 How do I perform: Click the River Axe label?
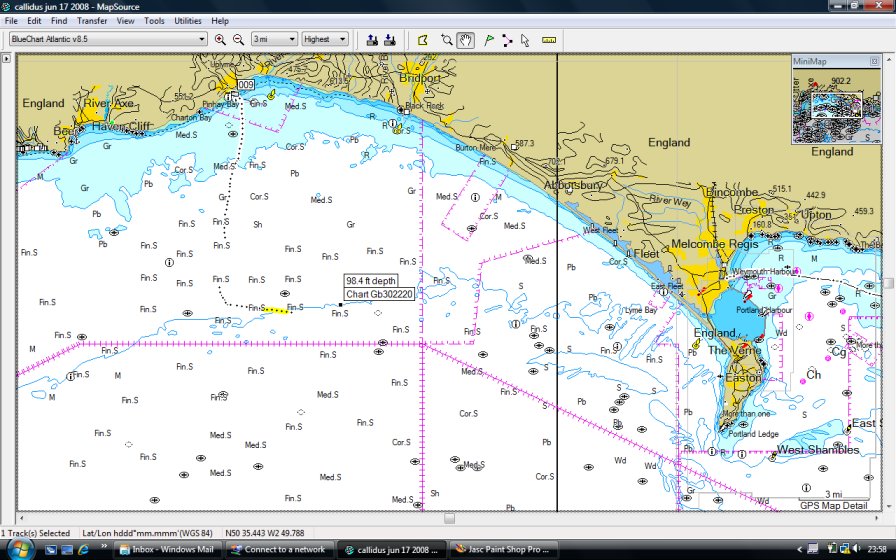tap(109, 103)
